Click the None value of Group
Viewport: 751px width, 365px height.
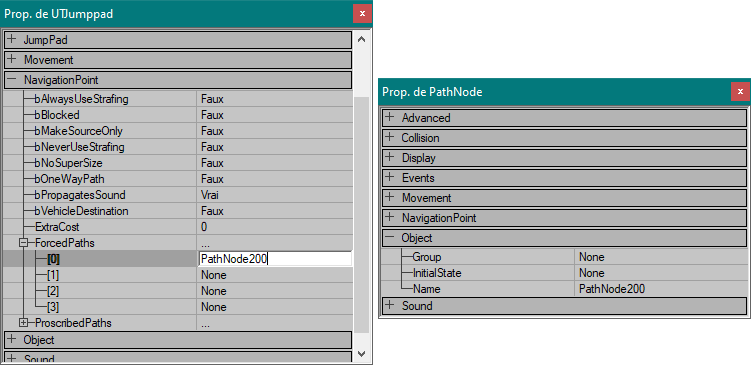[592, 257]
